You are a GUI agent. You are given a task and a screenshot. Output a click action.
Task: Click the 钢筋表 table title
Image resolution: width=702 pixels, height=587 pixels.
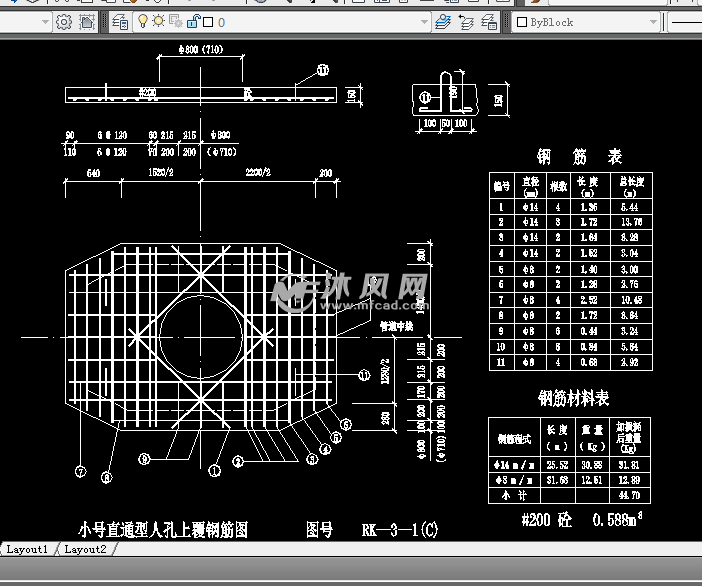pos(579,157)
